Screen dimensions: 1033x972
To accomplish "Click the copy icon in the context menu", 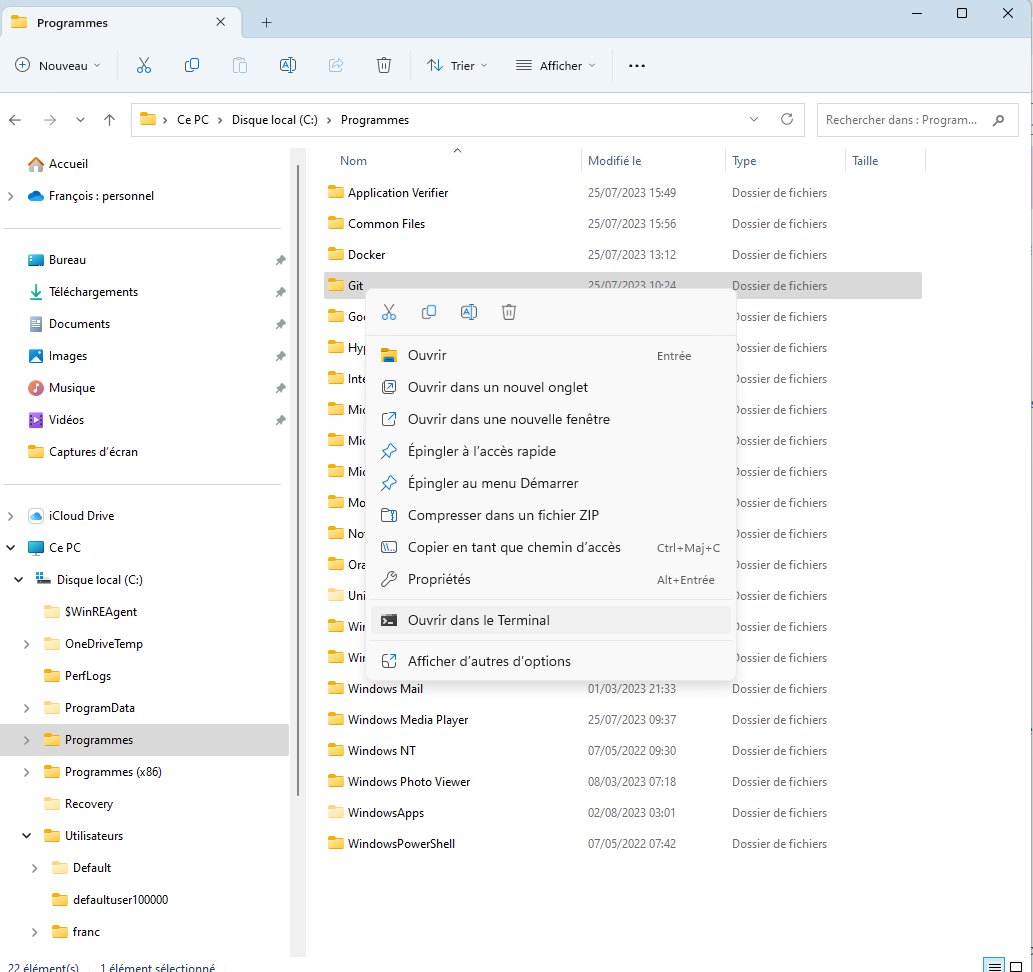I will (429, 312).
